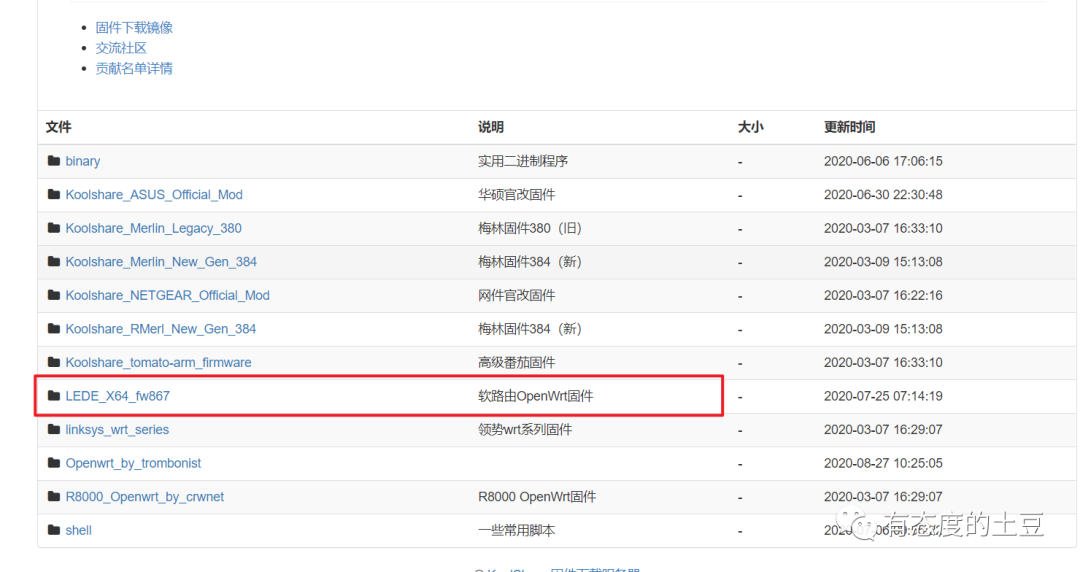This screenshot has width=1080, height=572.
Task: Click timestamp 2020-06-06 17:06:15
Action: click(883, 161)
